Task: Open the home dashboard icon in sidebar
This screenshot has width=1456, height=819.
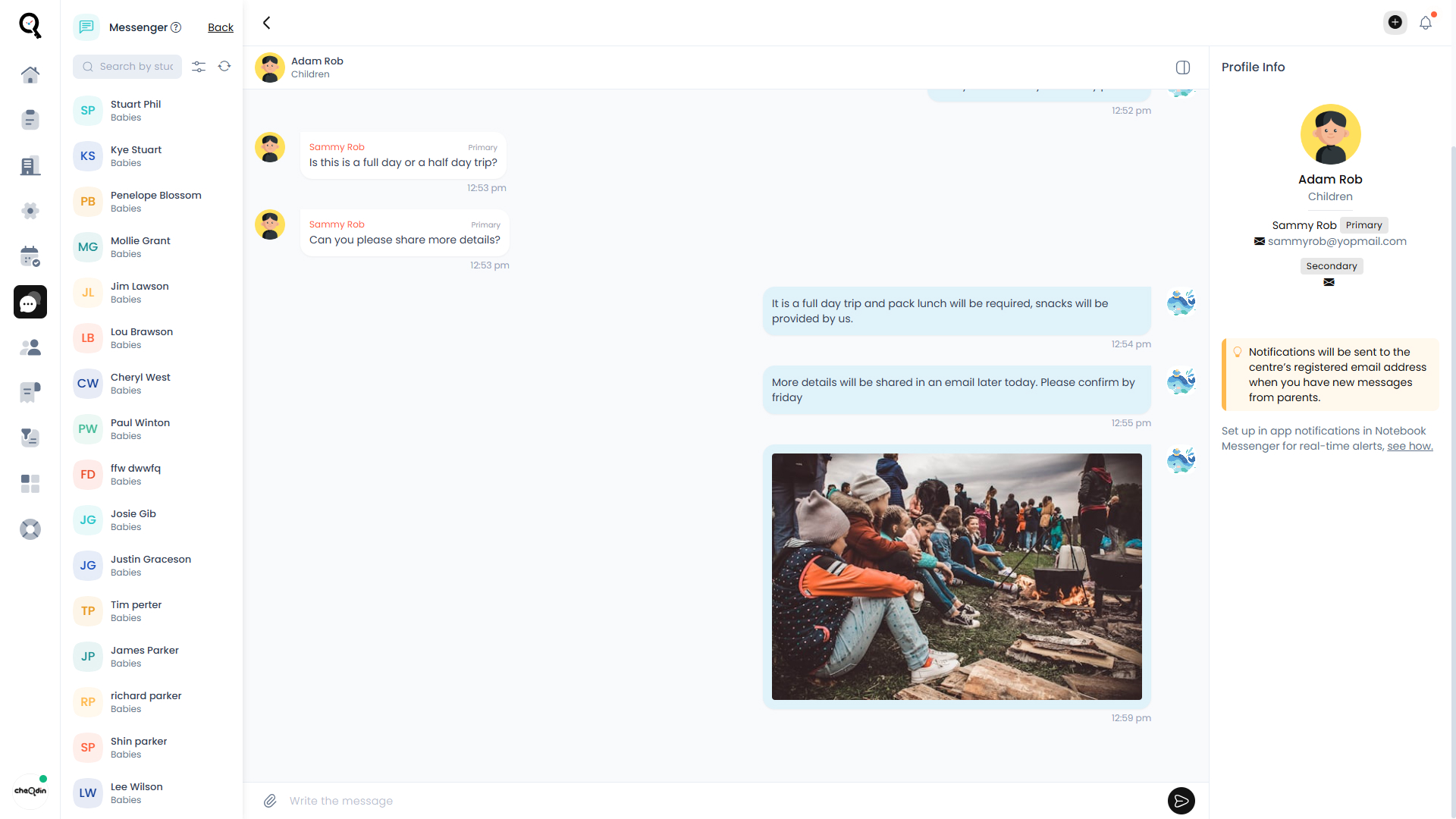Action: point(30,74)
